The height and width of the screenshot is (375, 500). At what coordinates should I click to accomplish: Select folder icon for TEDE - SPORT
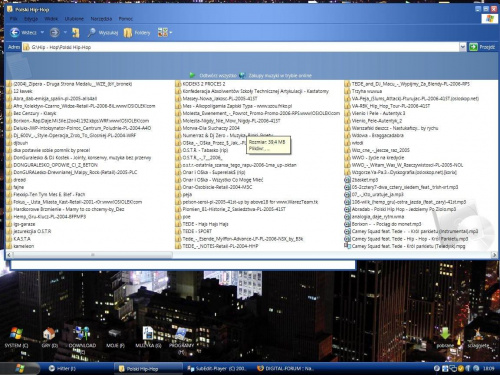pos(178,231)
